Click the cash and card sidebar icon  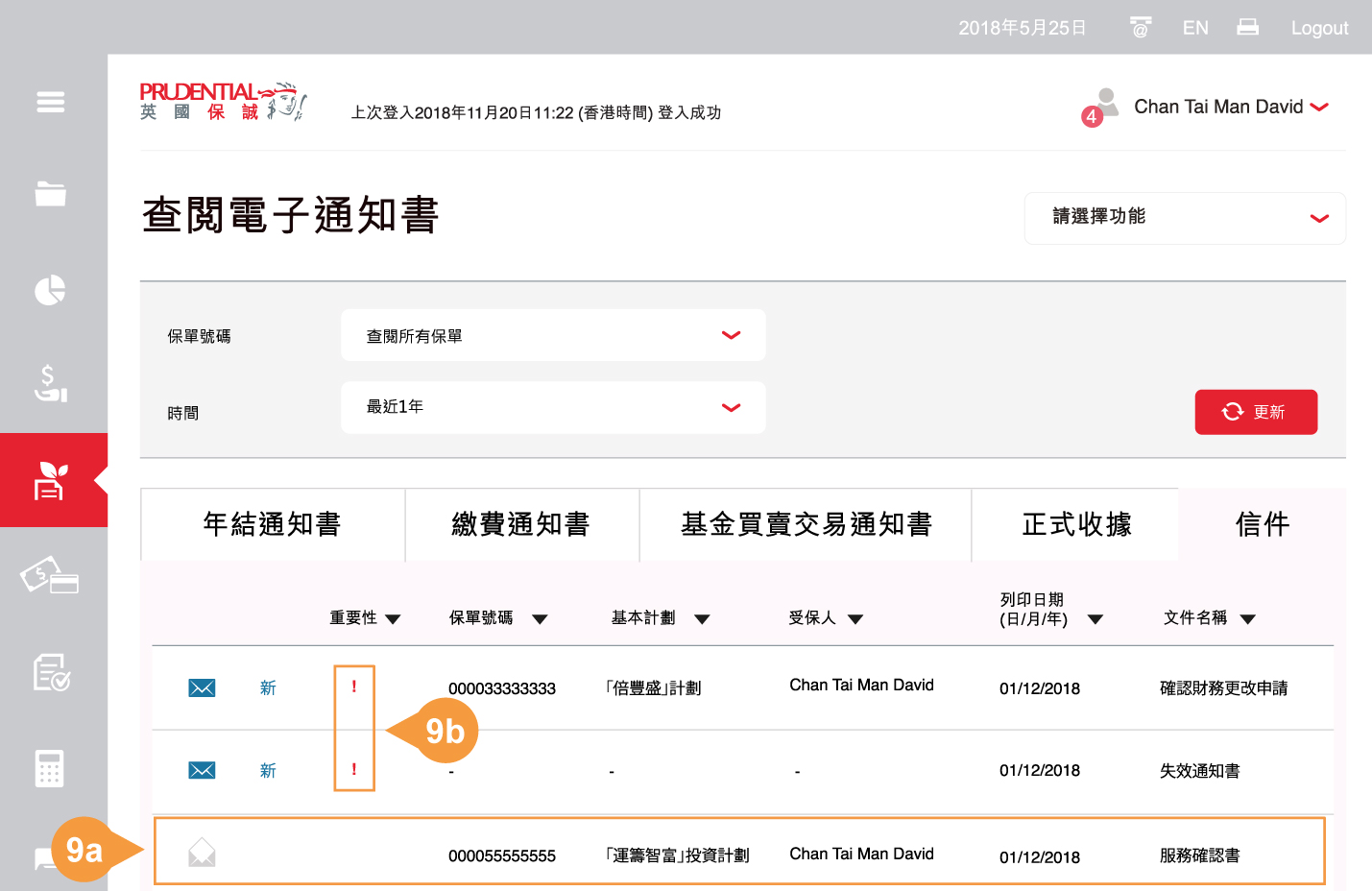(x=50, y=576)
